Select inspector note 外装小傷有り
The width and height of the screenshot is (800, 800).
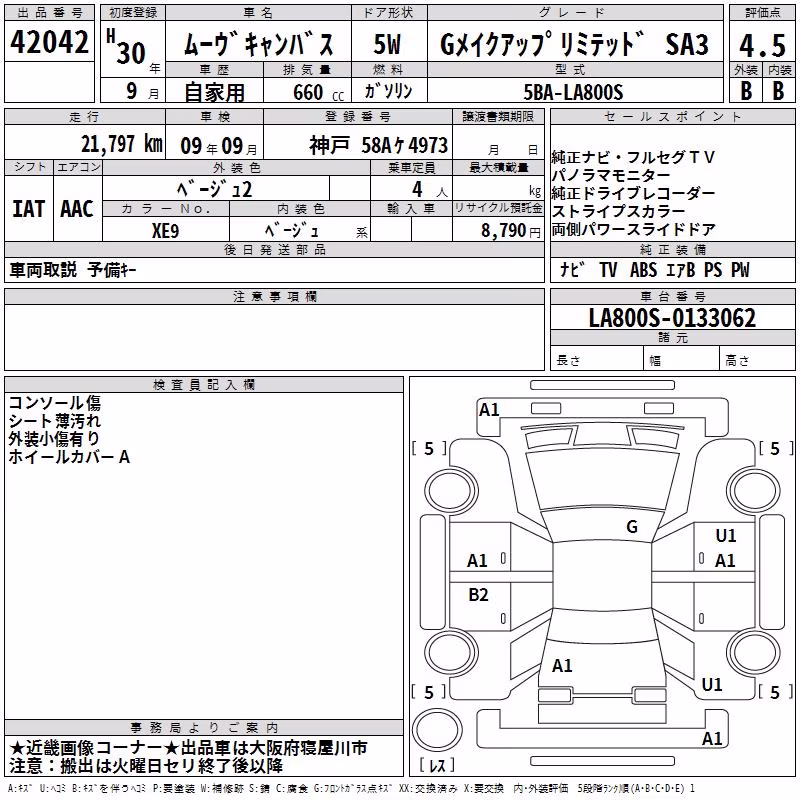pyautogui.click(x=55, y=438)
